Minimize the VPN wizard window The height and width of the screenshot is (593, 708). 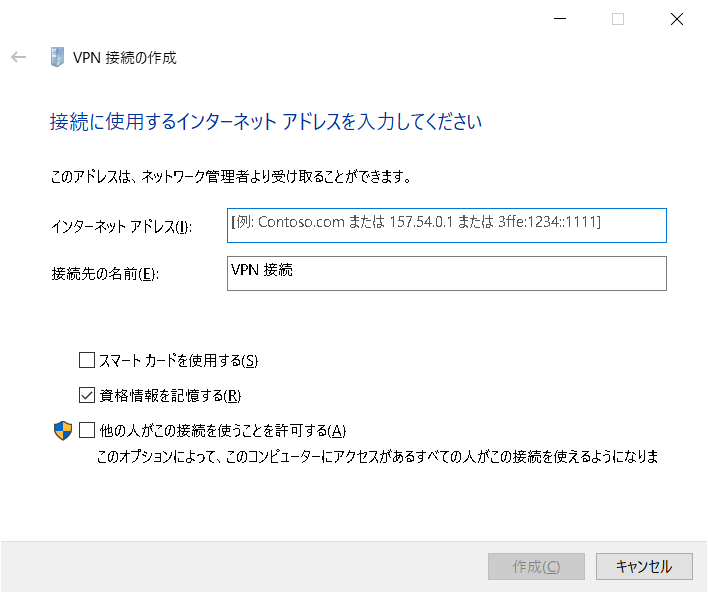pos(560,19)
